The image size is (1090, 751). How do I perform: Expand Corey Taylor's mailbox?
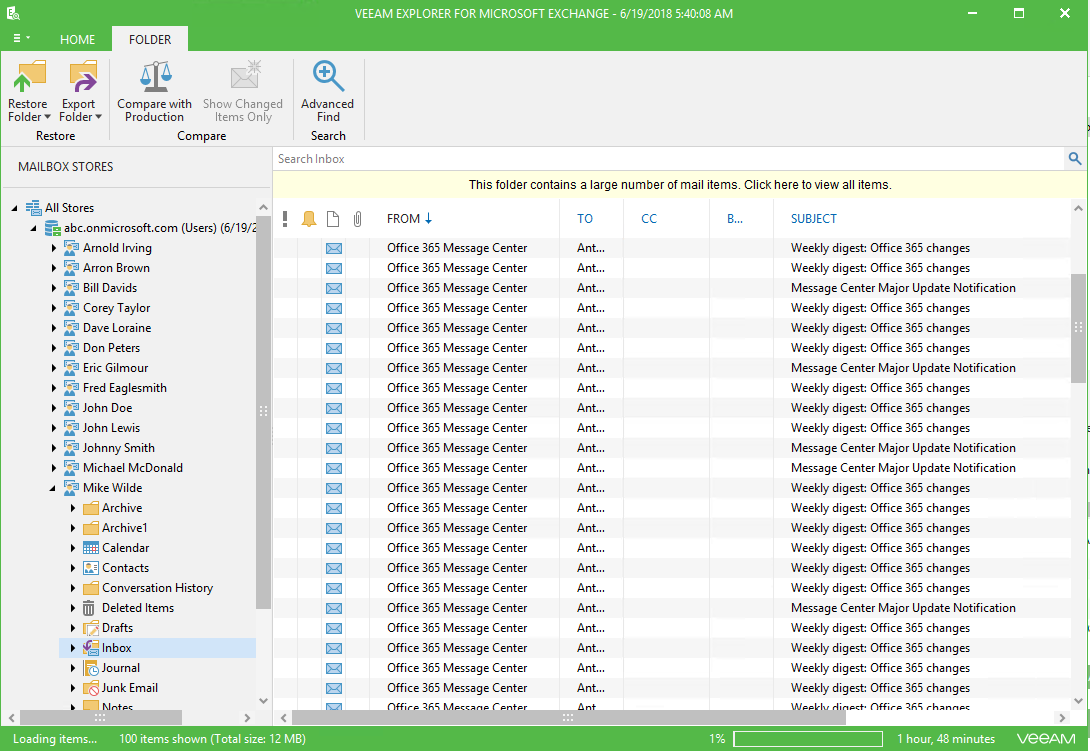click(x=54, y=308)
